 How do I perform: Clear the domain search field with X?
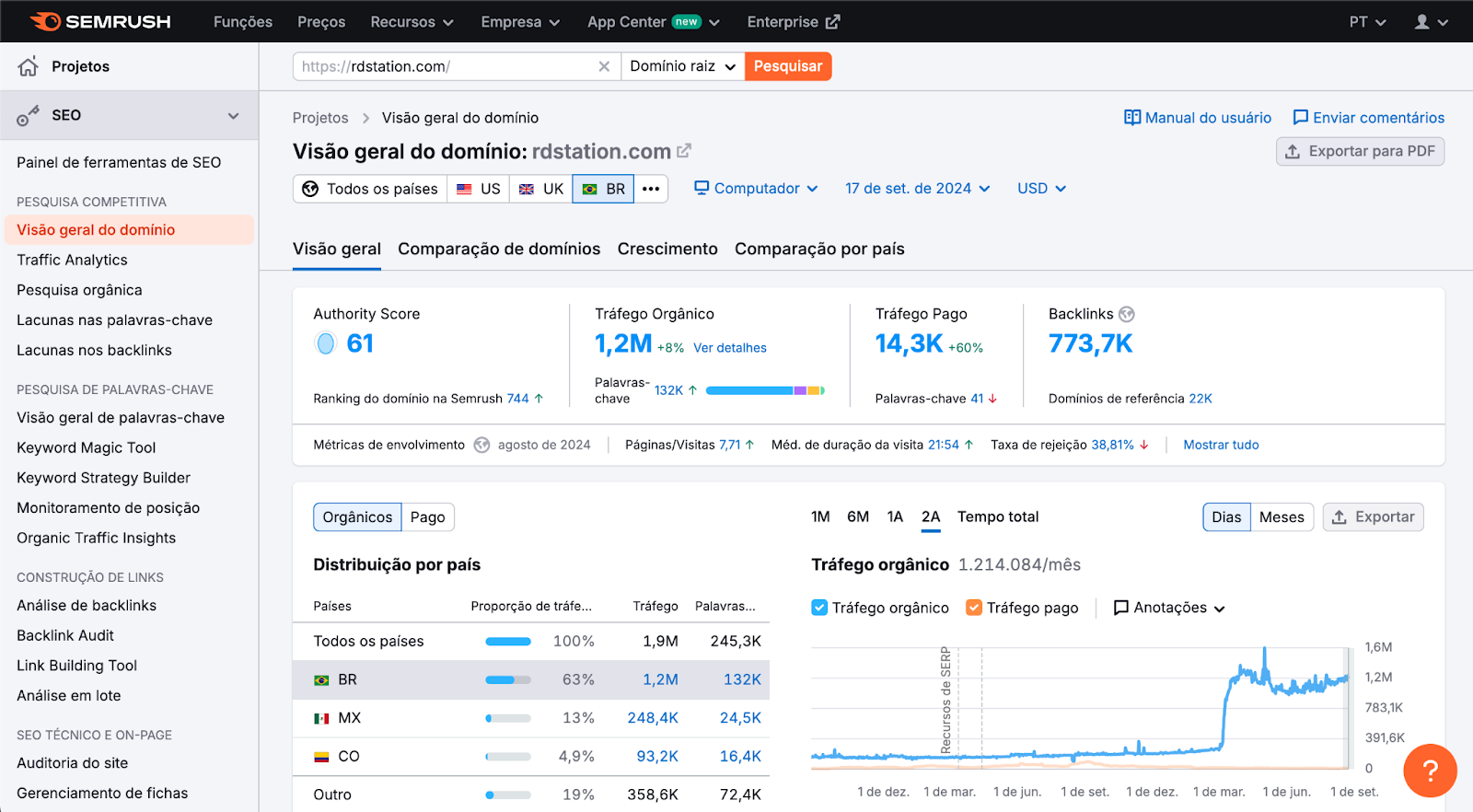(604, 66)
